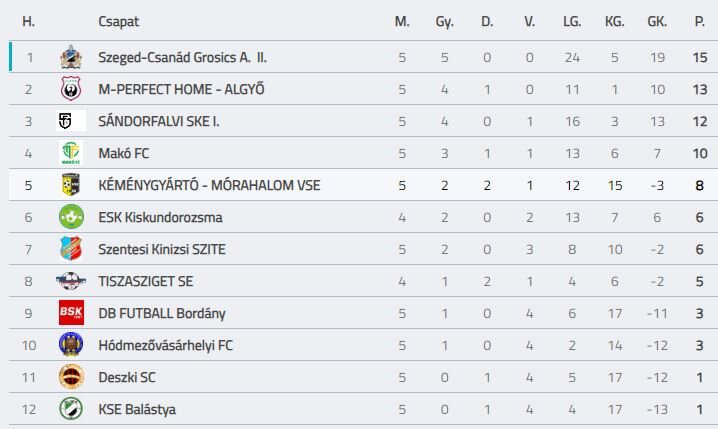Click the Deszki SC round logo

coord(70,377)
